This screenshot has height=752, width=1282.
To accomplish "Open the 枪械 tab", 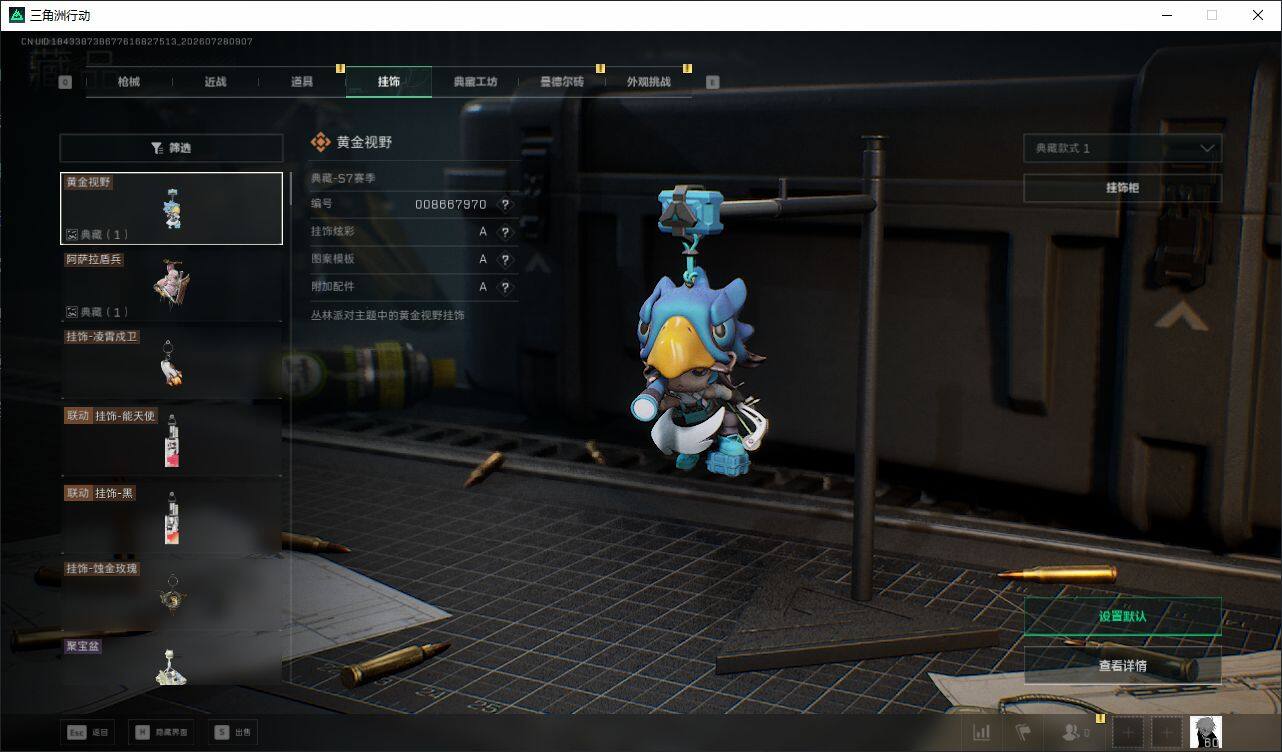I will [129, 82].
